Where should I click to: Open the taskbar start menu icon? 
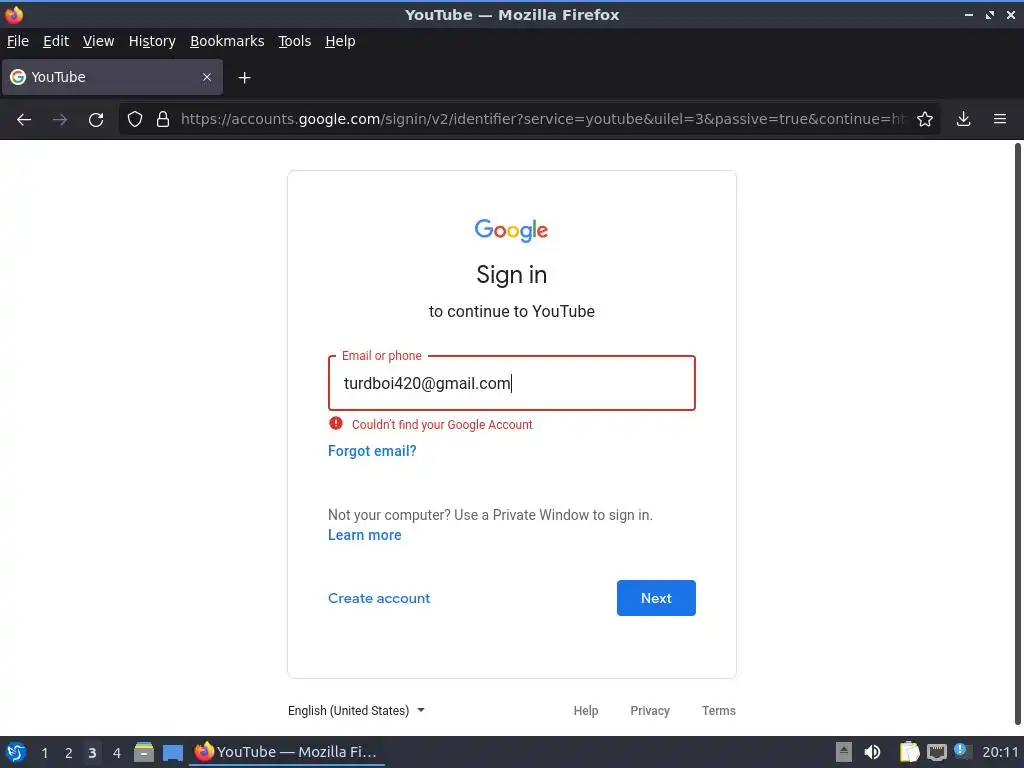pyautogui.click(x=16, y=752)
